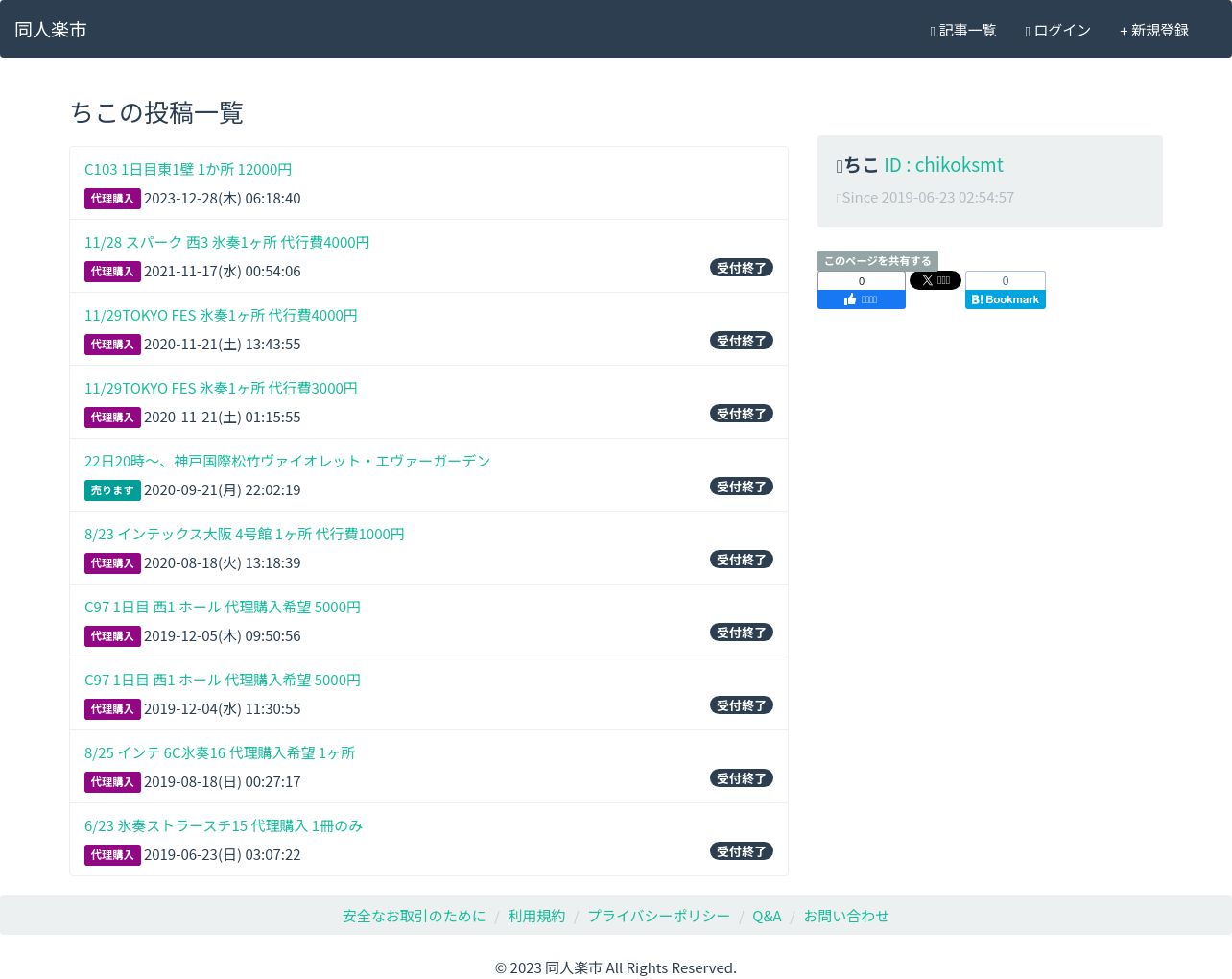This screenshot has height=979, width=1232.
Task: Open post 6/23 氷奏ストラースチ15 代理購入 1冊のみ
Action: [x=224, y=825]
